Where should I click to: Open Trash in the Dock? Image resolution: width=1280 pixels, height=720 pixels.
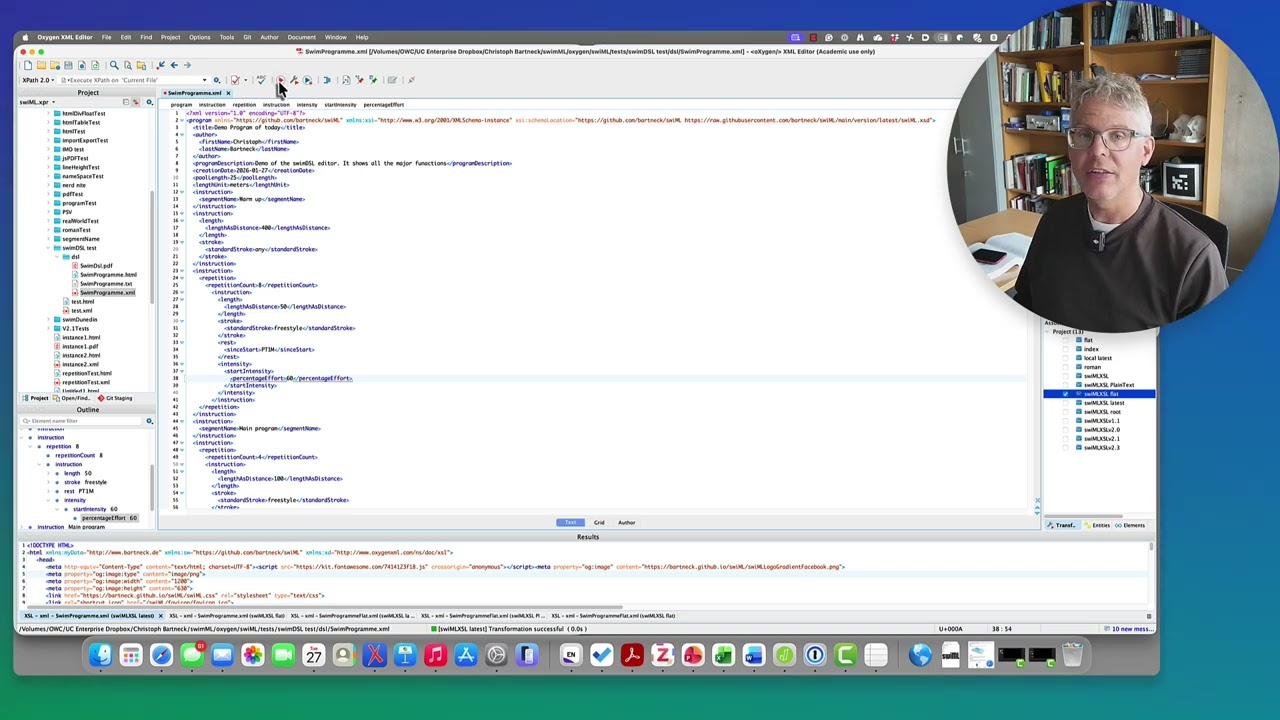click(1071, 655)
